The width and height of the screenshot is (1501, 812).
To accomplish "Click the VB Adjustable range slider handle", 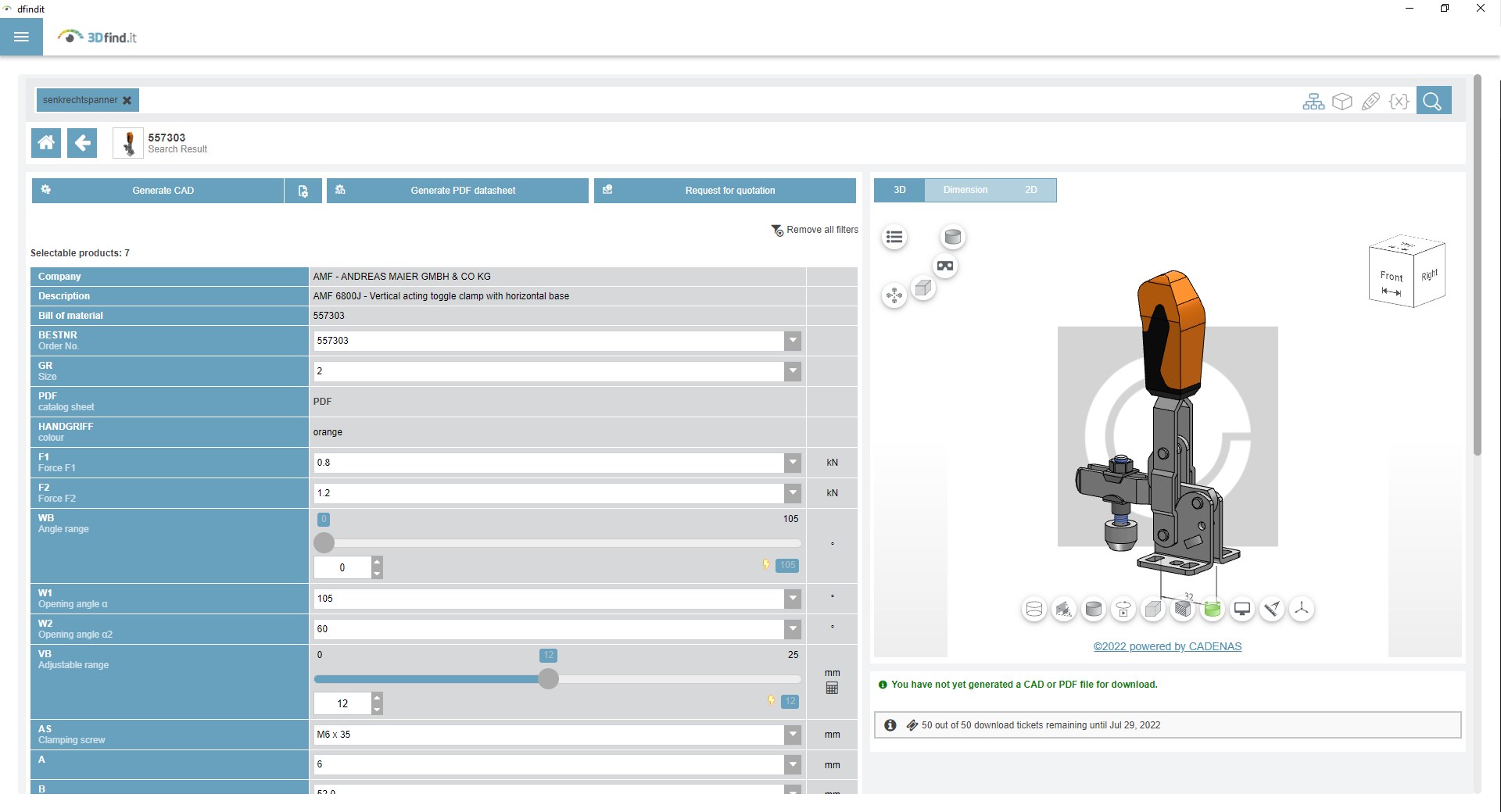I will (x=549, y=679).
